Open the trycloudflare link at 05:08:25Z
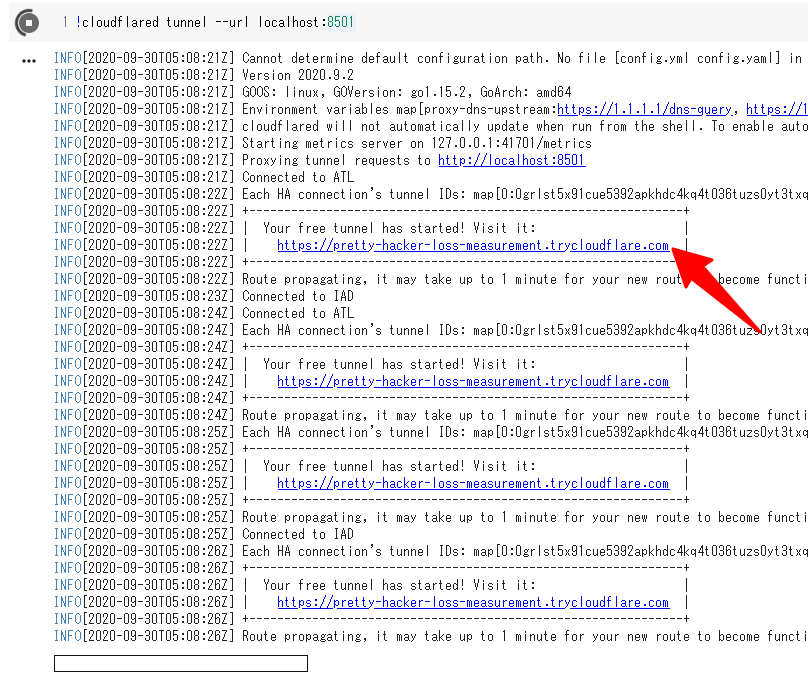The image size is (808, 680). pos(473,483)
